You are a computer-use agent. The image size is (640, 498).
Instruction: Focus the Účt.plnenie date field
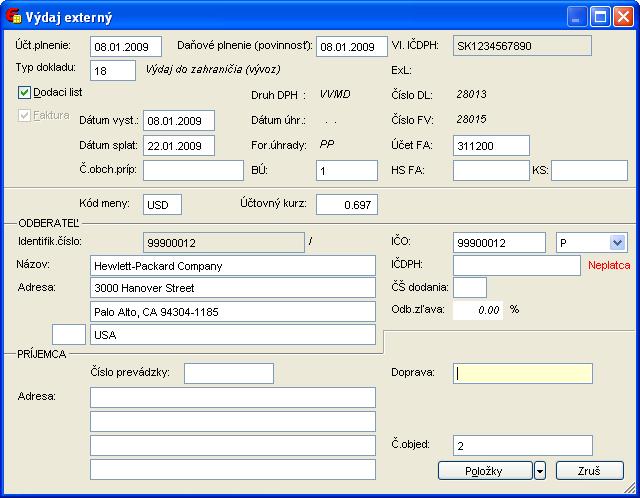126,47
